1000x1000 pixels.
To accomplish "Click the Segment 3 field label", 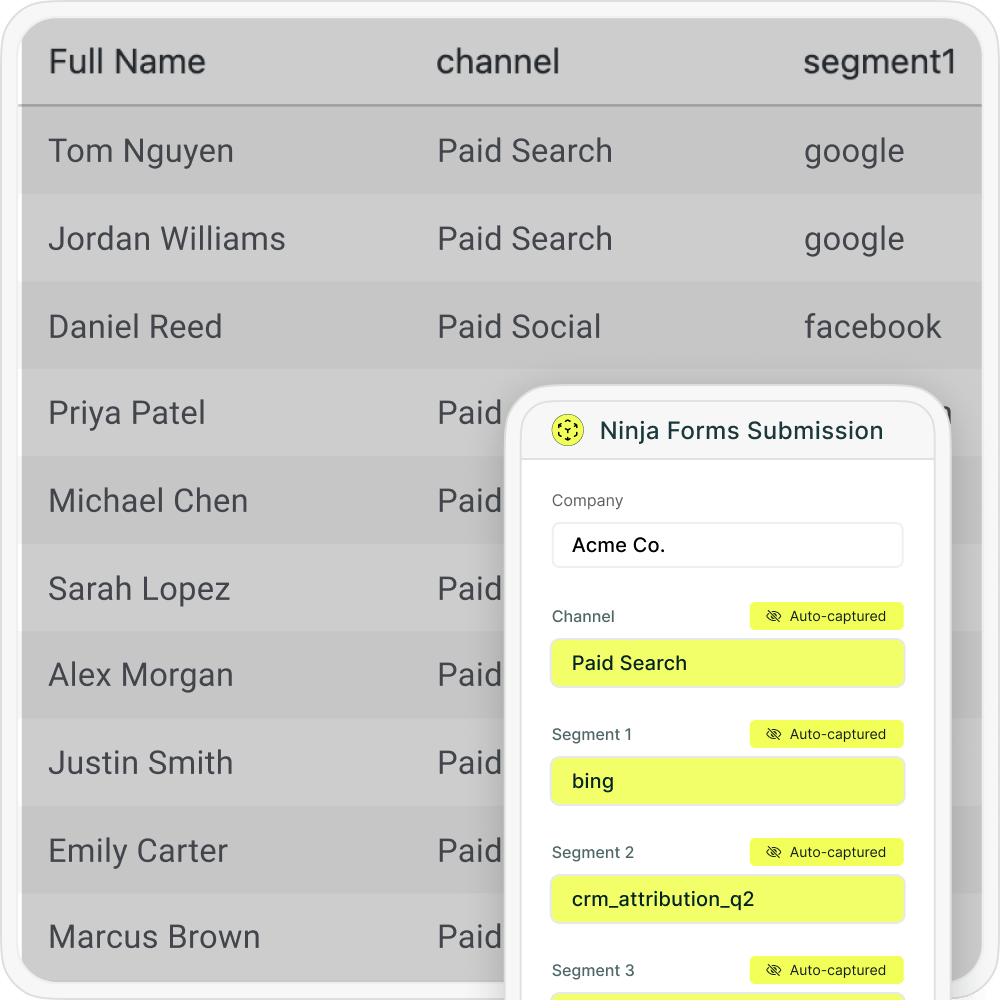I will coord(592,971).
